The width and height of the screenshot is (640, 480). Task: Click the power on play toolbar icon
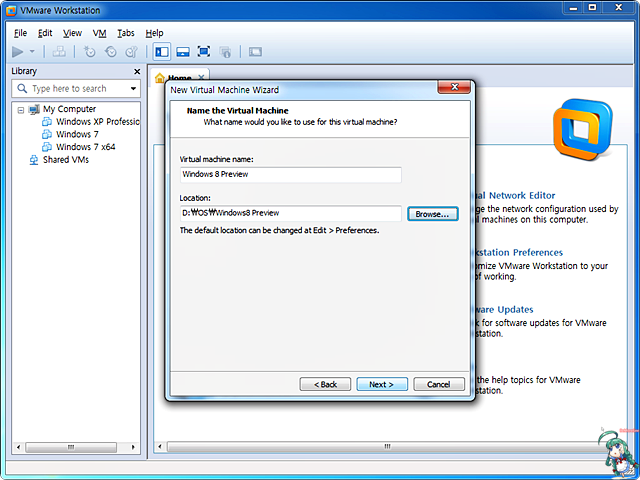[x=18, y=52]
